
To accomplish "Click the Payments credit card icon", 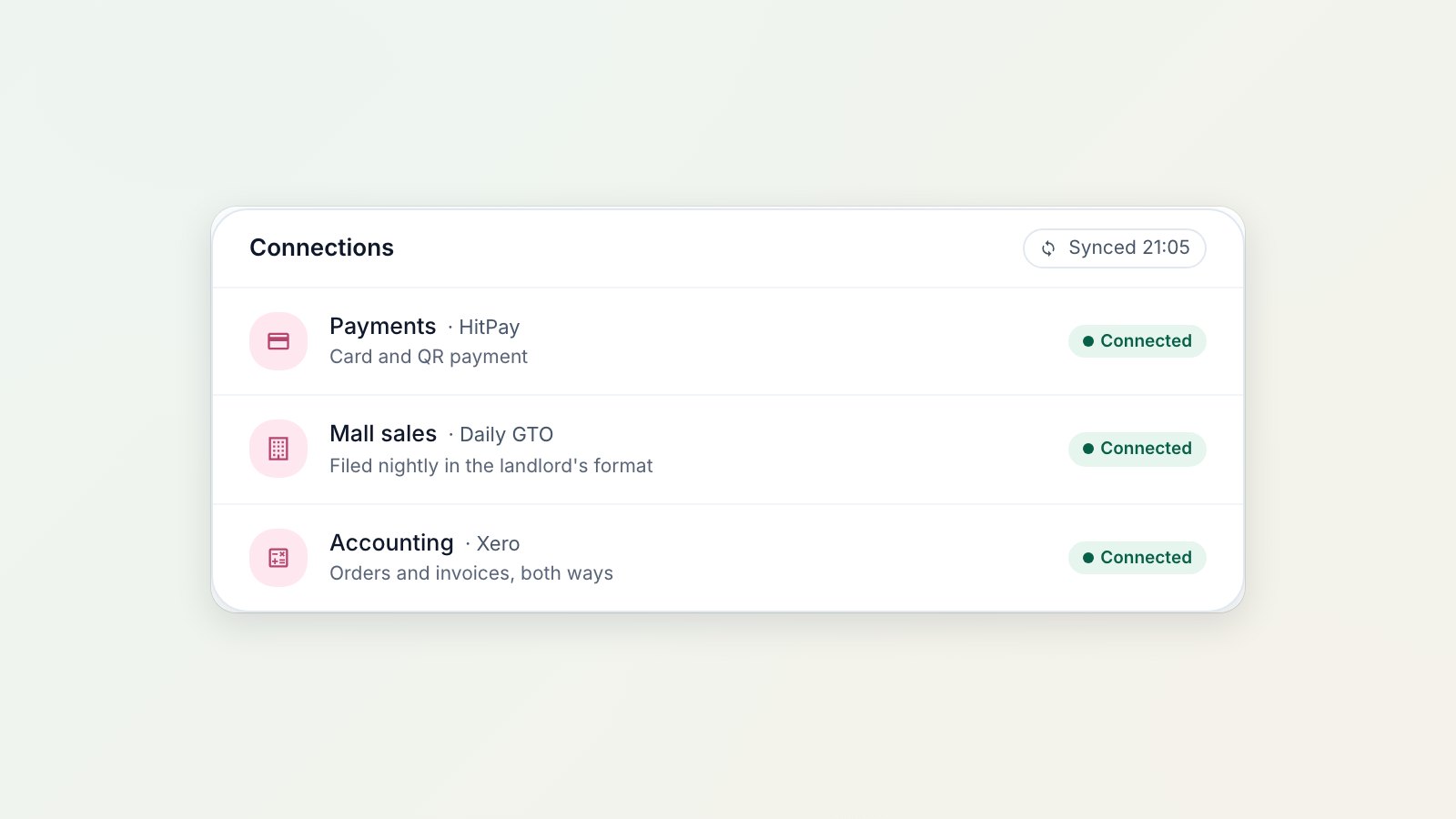I will pyautogui.click(x=278, y=341).
